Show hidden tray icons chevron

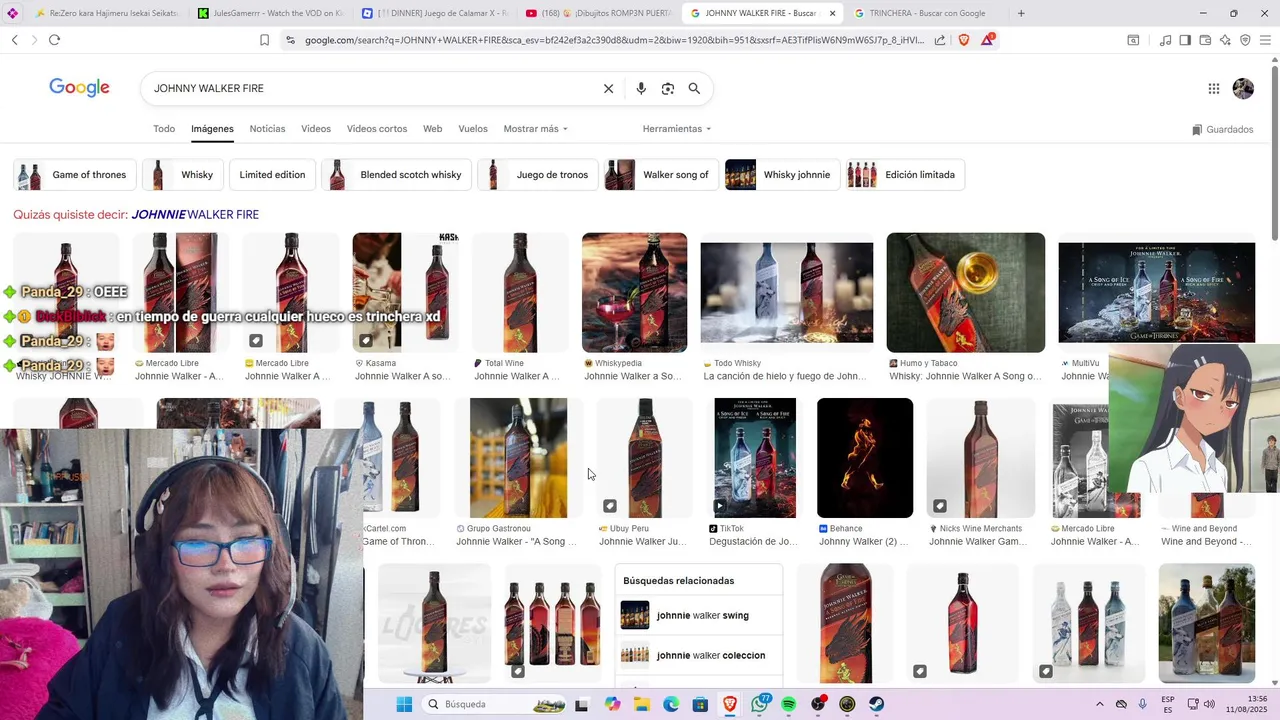pos(1100,704)
